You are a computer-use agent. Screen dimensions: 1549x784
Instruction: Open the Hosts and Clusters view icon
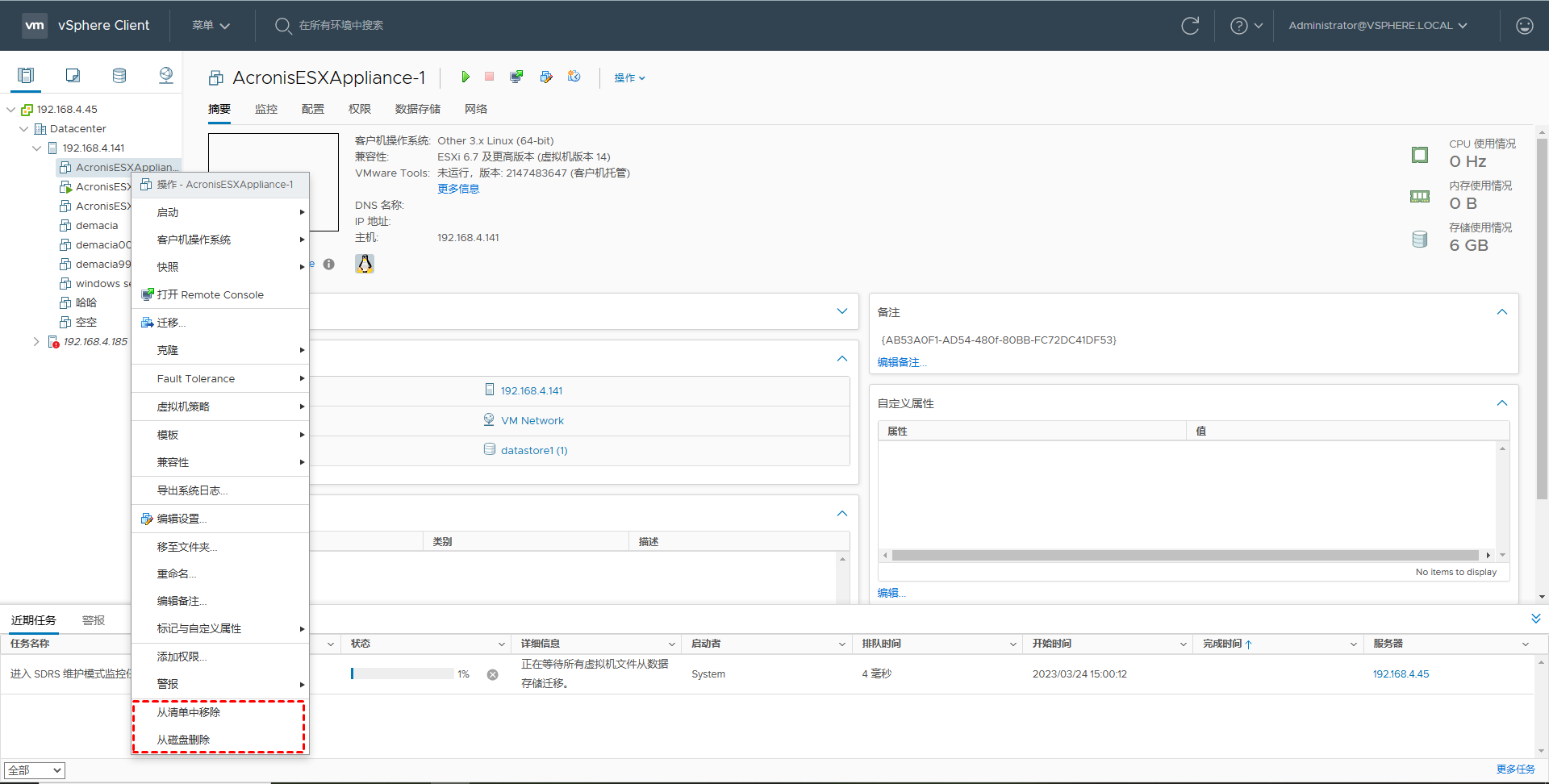(26, 75)
